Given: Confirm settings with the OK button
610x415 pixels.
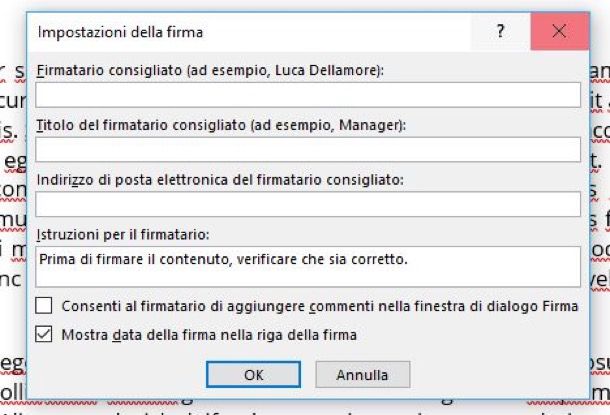Looking at the screenshot, I should pos(253,375).
